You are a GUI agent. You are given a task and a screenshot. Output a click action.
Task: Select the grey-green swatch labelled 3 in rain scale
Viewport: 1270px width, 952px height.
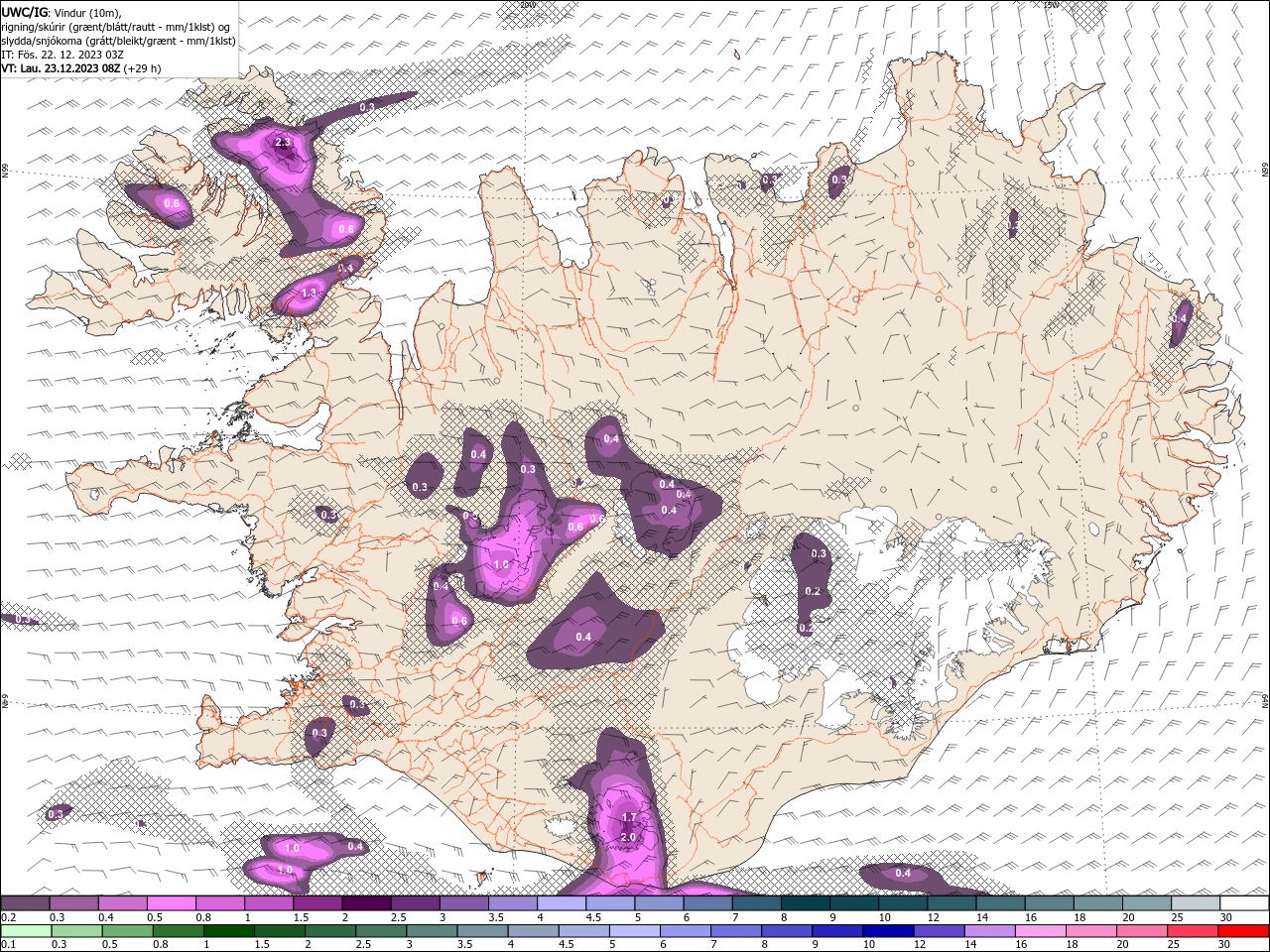(x=431, y=931)
